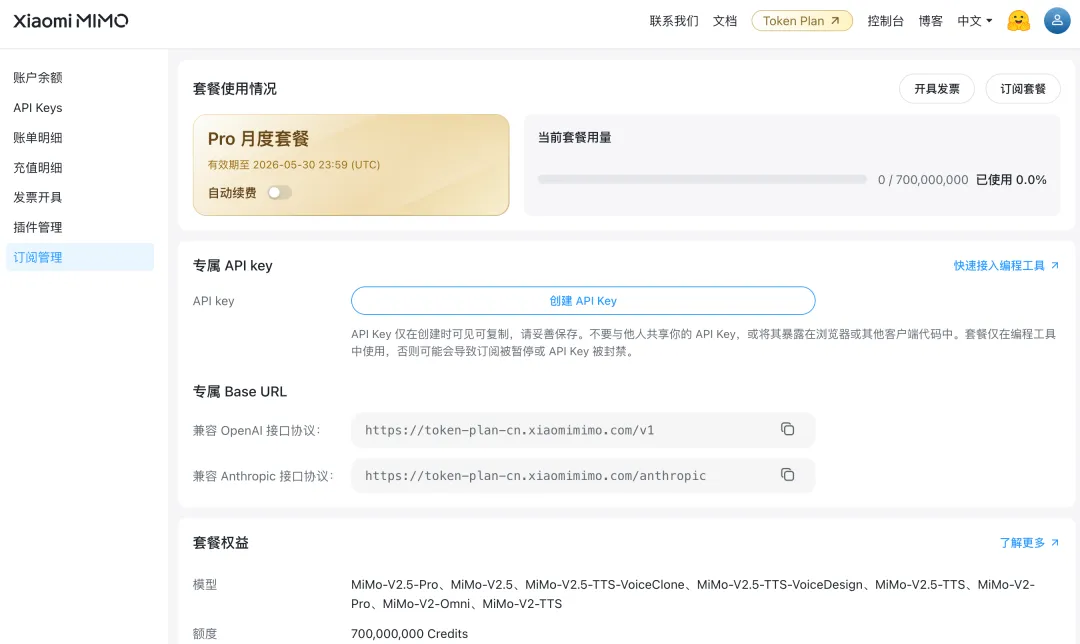Open the Token Plan link in header
Screen dimensions: 1080x644
tap(801, 20)
